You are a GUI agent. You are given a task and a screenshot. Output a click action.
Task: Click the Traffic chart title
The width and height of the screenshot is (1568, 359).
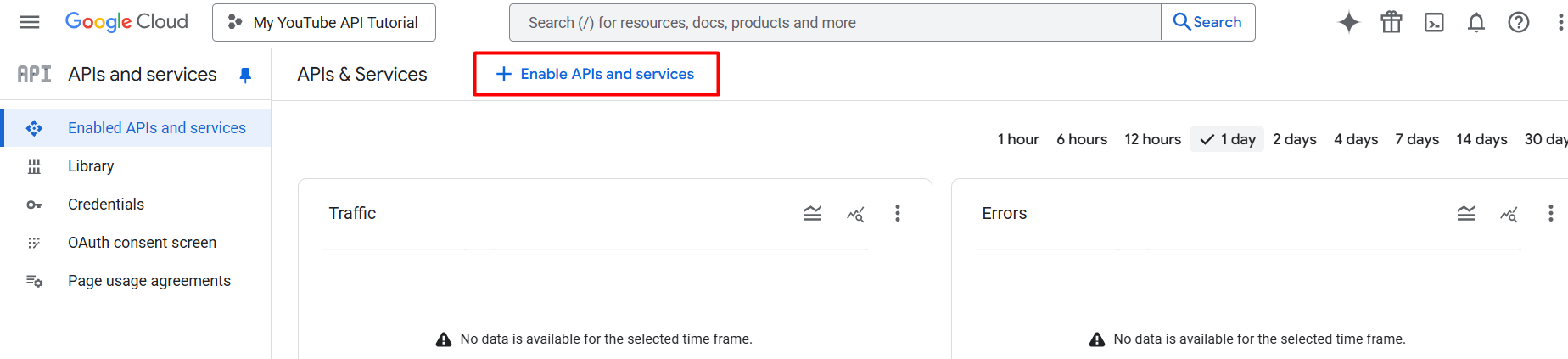352,213
